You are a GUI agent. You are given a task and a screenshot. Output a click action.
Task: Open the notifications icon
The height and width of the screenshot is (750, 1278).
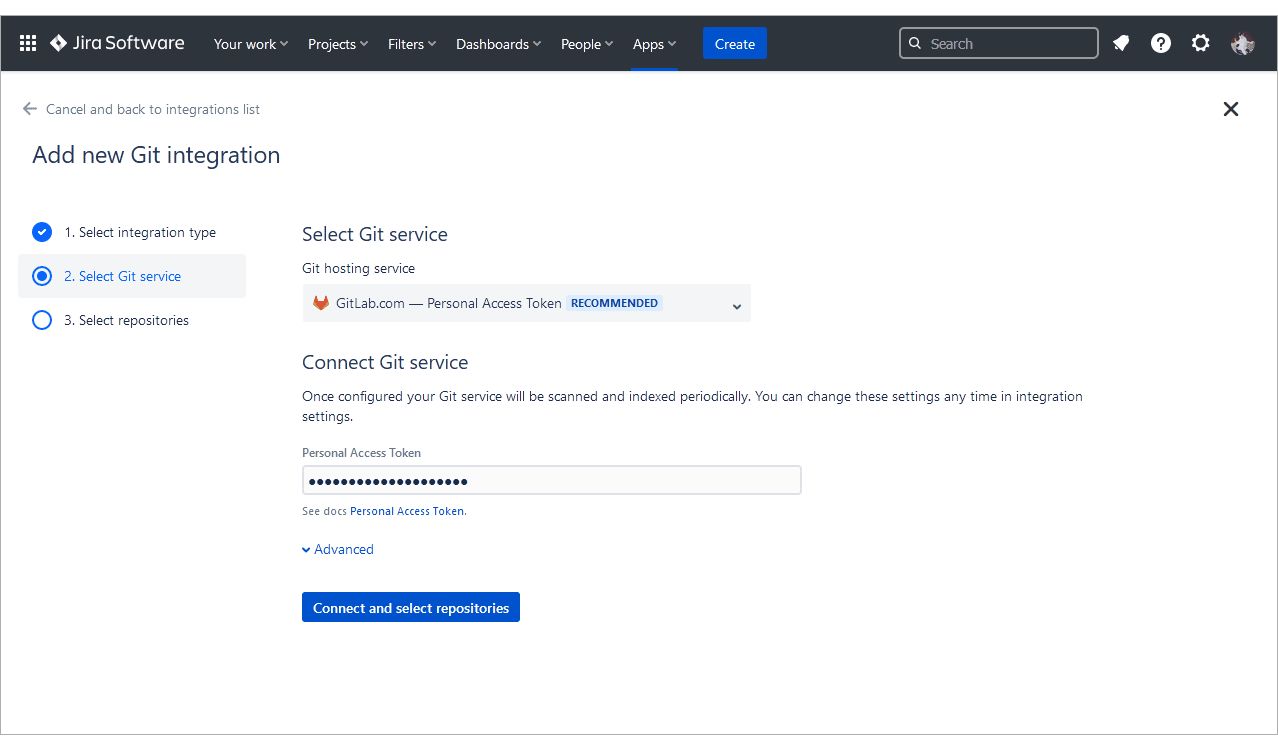pos(1121,43)
